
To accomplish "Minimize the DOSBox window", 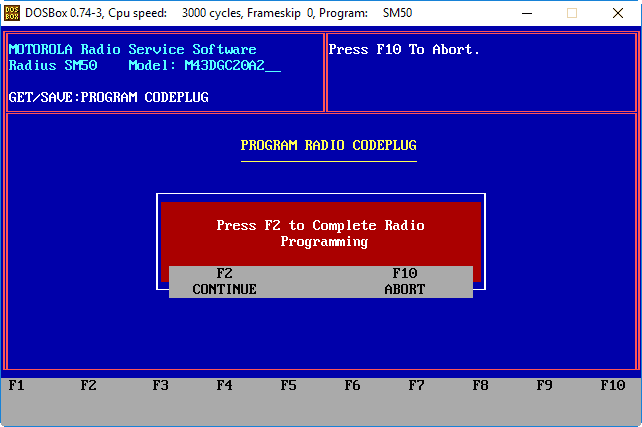I will coord(527,13).
